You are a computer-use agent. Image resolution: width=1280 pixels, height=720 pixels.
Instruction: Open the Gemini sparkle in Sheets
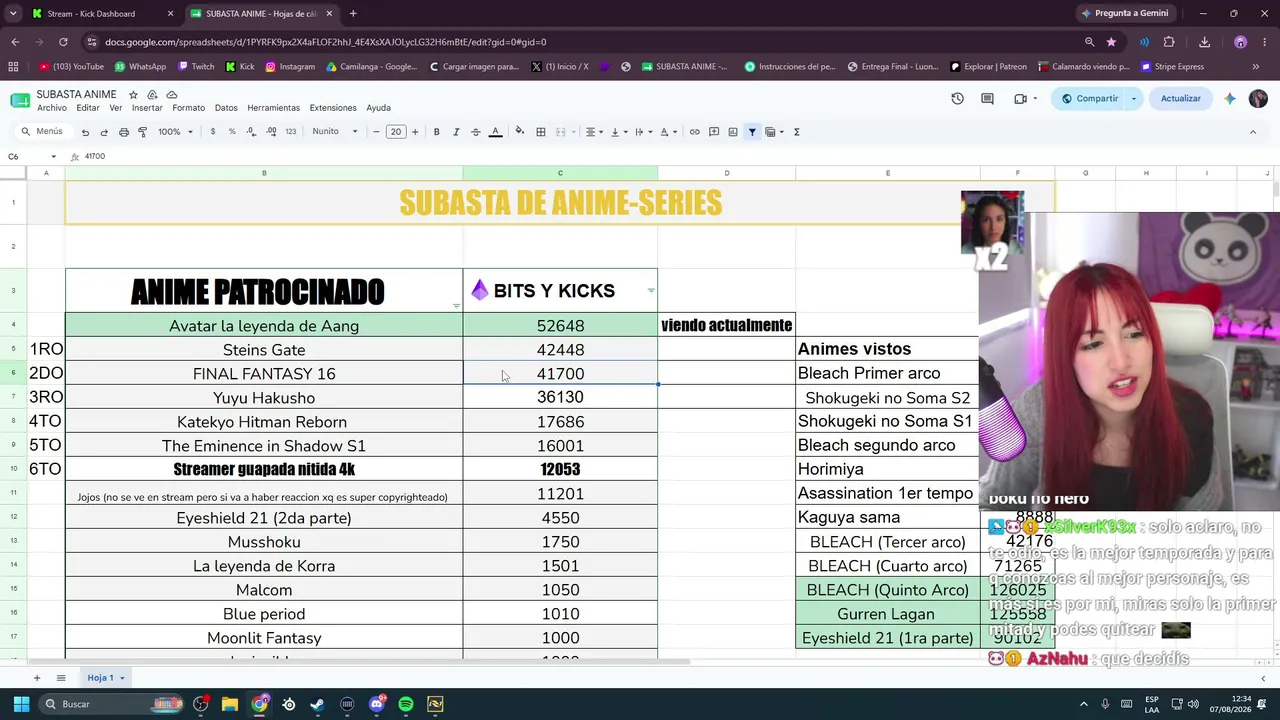(x=1230, y=99)
